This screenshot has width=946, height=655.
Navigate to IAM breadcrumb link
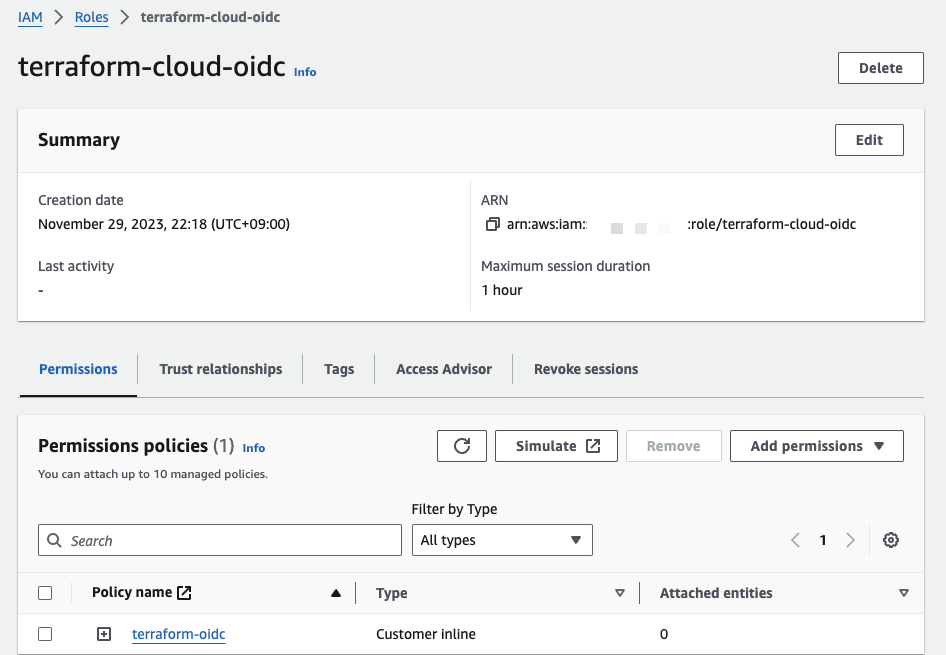(x=30, y=17)
